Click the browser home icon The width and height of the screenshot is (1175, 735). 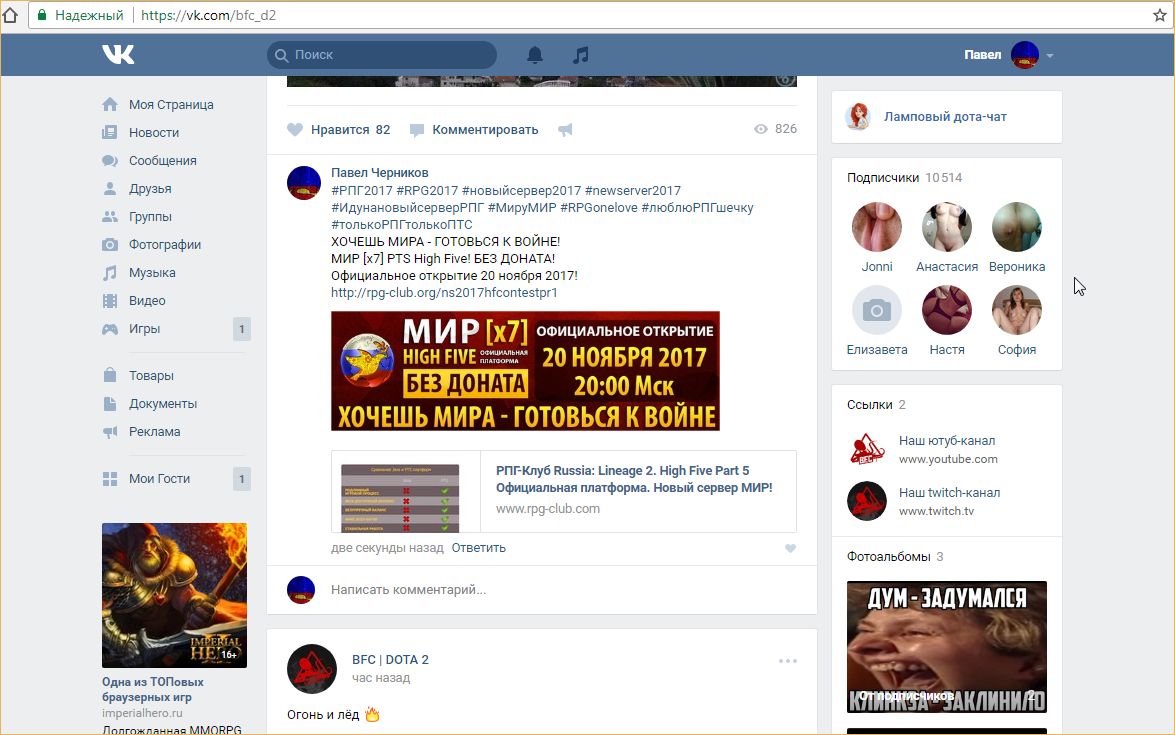click(10, 15)
